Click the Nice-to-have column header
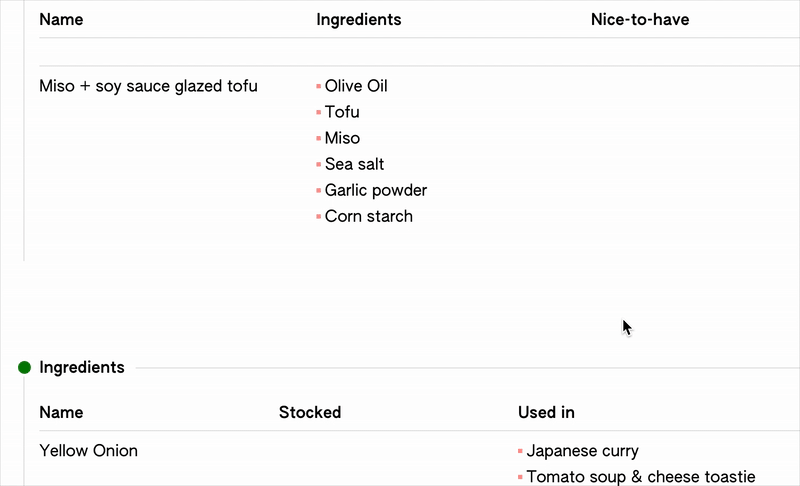Screen dimensions: 800x486 click(x=640, y=20)
